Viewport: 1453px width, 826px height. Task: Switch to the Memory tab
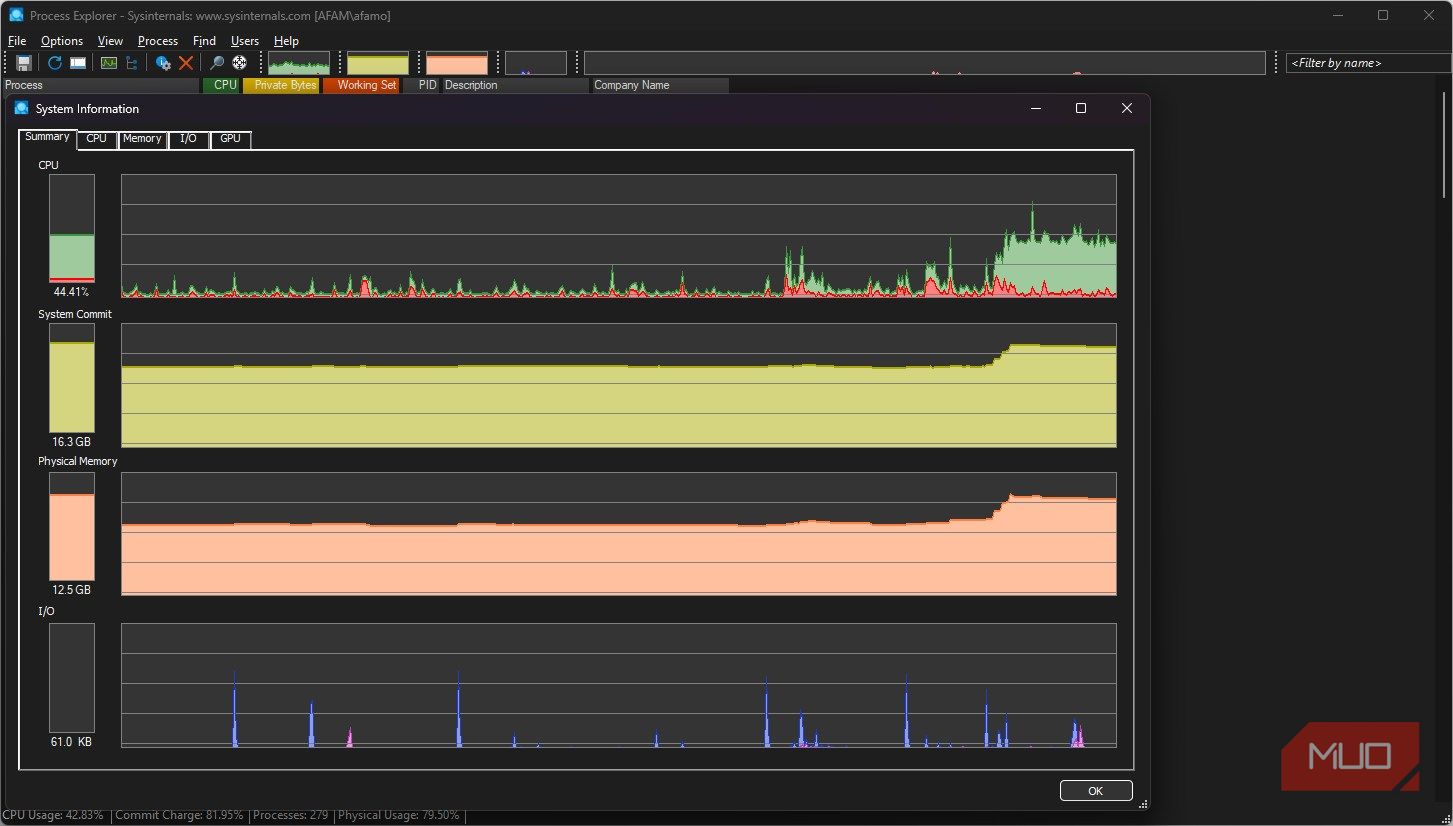[x=142, y=139]
